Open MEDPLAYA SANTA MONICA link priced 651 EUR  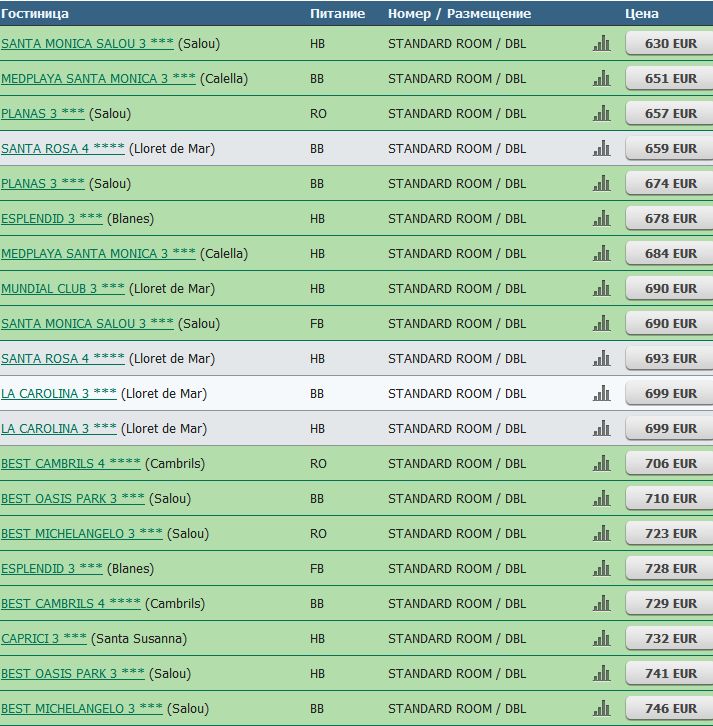[98, 79]
